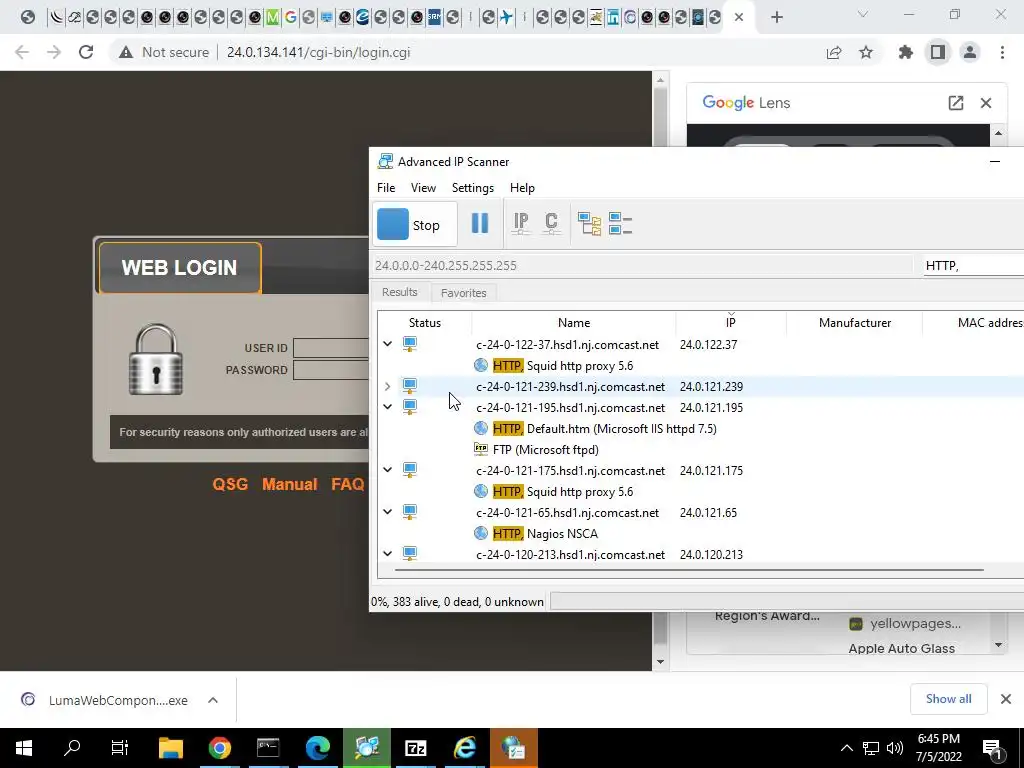Open LumaWebCompon....exe download options arrow

point(213,699)
